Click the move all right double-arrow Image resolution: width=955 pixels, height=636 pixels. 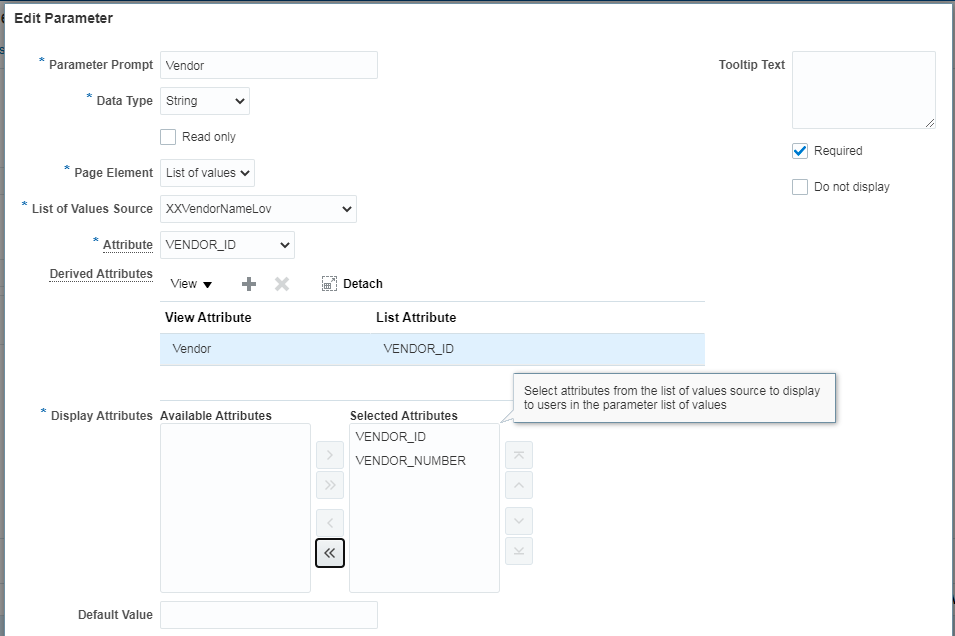330,485
